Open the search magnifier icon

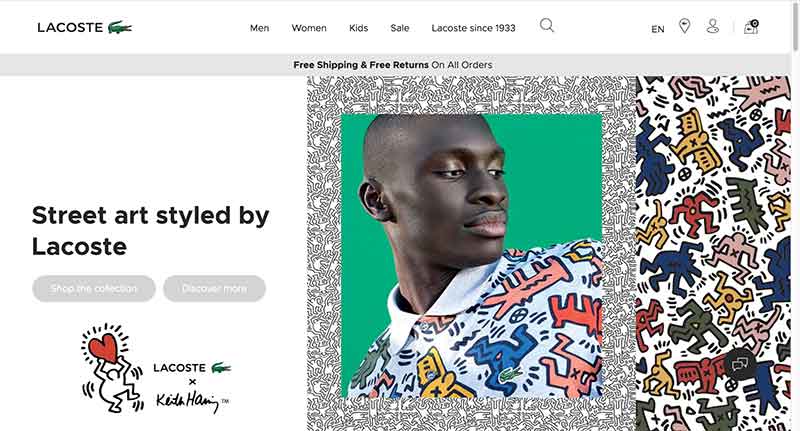tap(547, 25)
